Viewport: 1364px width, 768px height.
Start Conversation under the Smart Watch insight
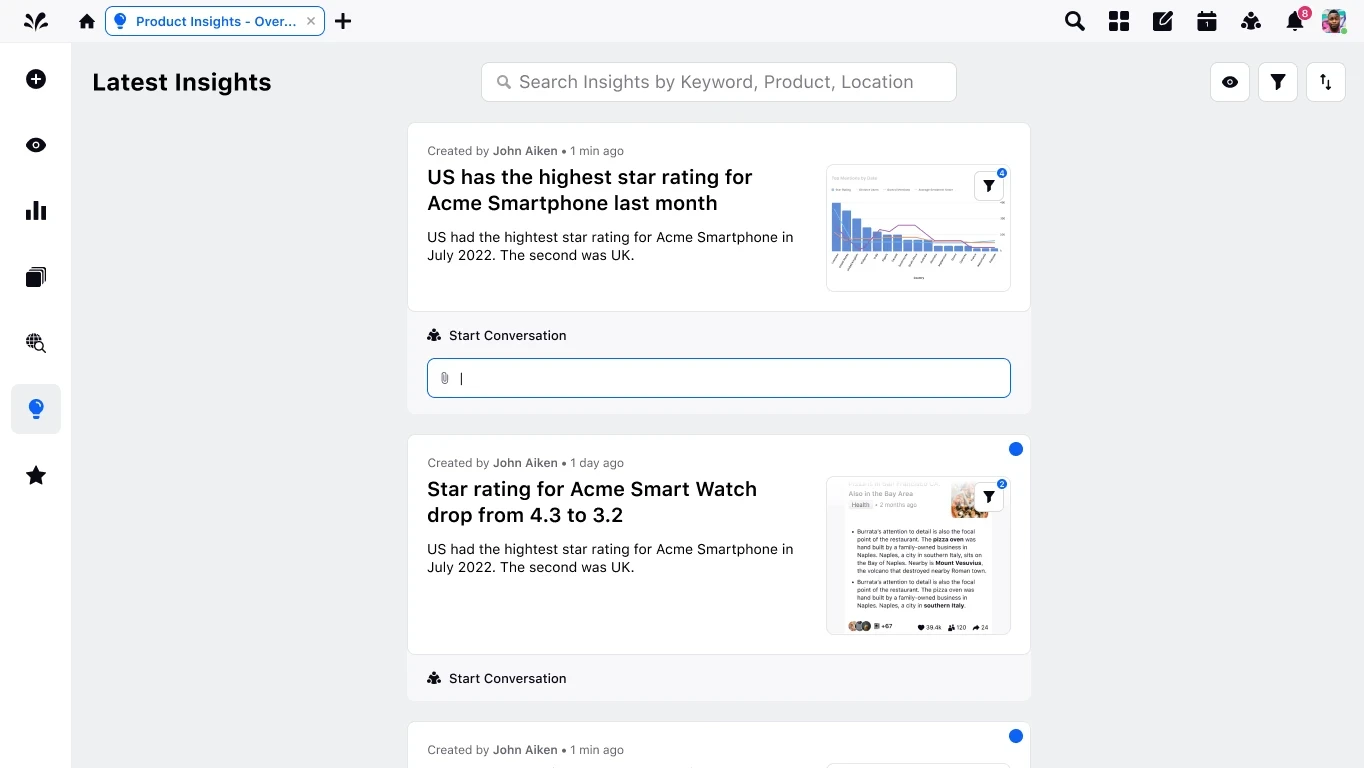(x=497, y=678)
